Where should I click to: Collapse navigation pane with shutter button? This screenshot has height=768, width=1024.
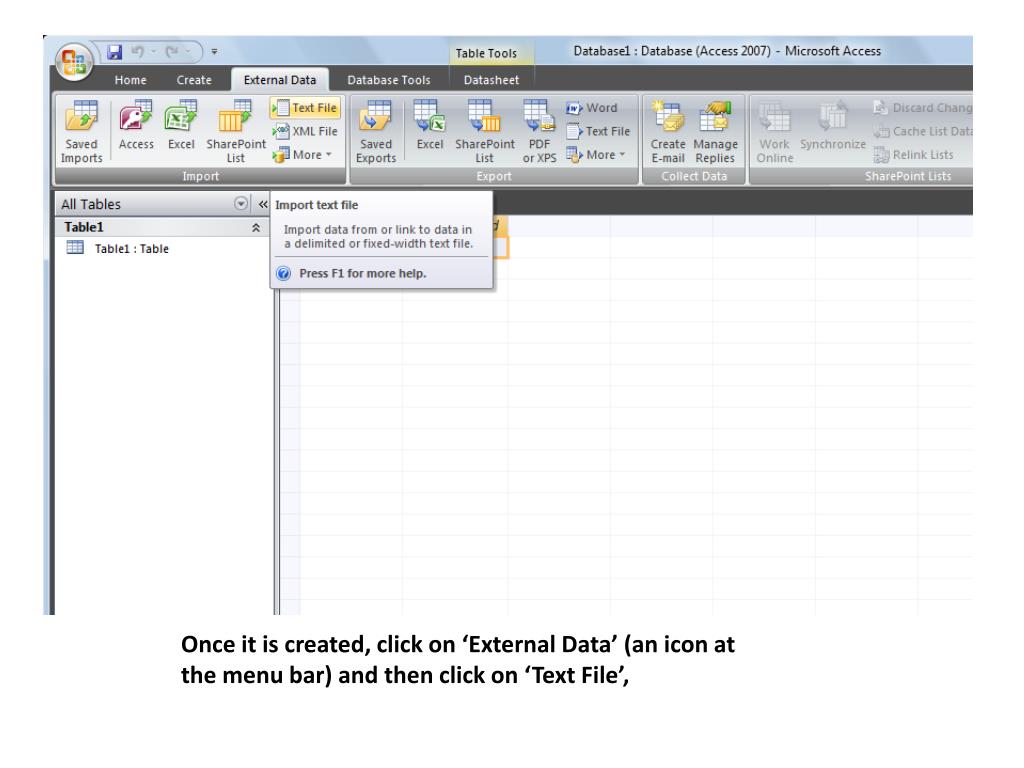click(x=263, y=204)
